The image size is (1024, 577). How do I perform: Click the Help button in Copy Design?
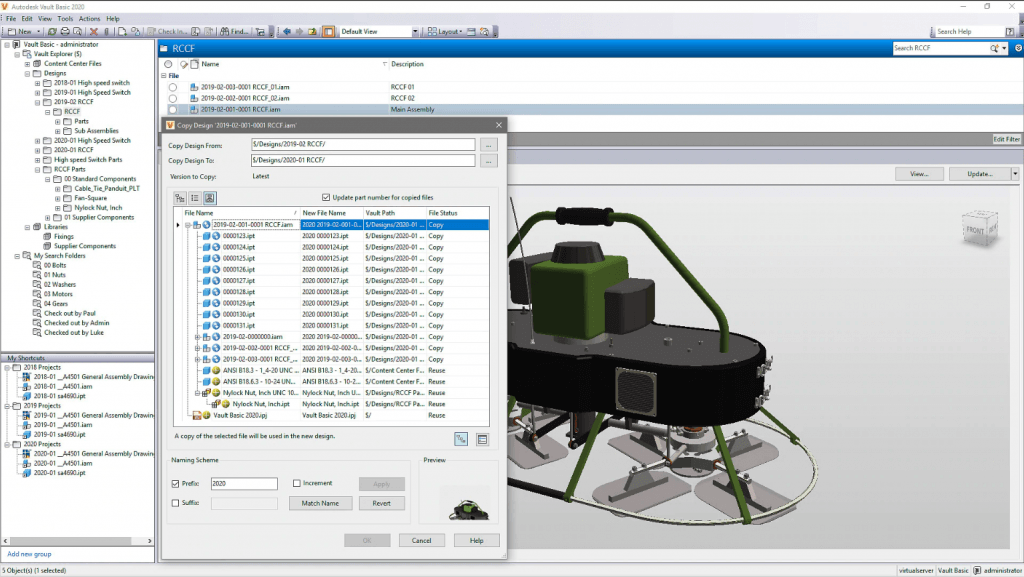(477, 540)
